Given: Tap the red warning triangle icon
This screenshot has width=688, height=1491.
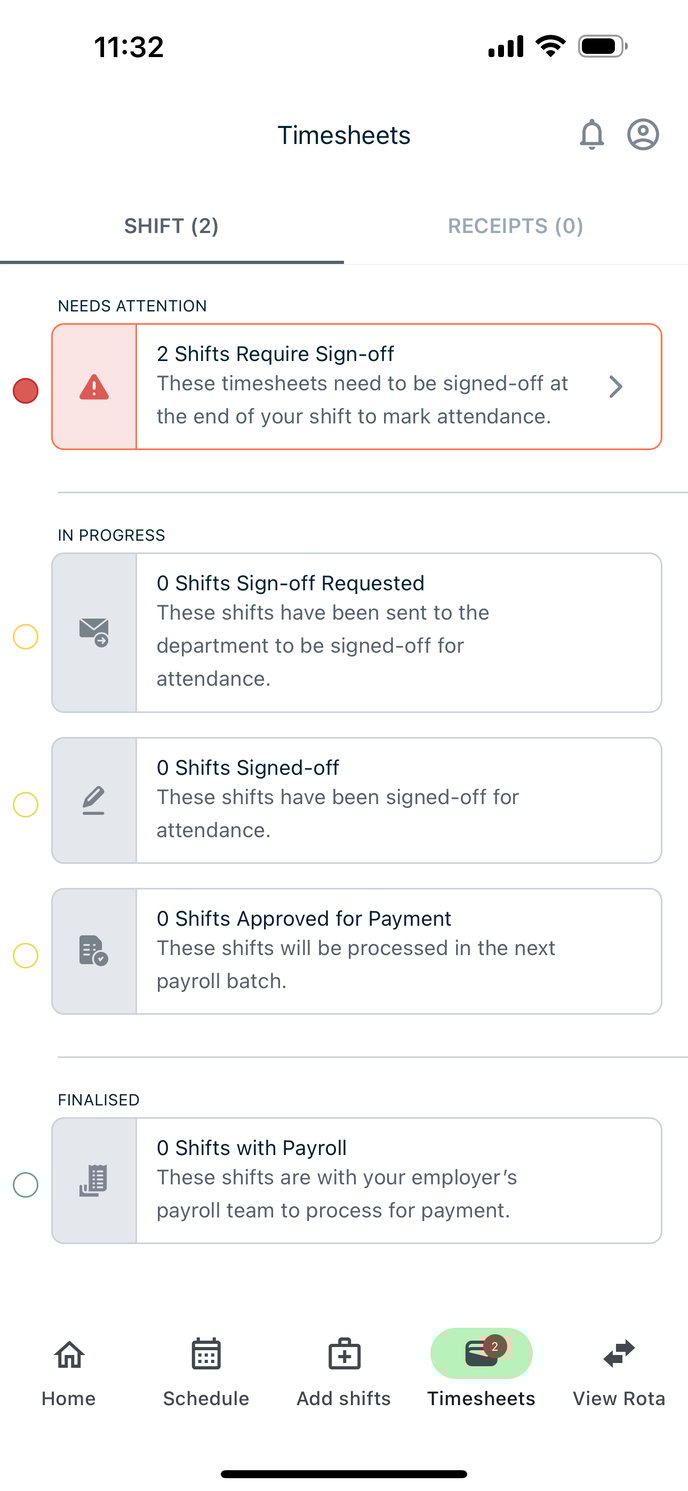Looking at the screenshot, I should tap(94, 387).
